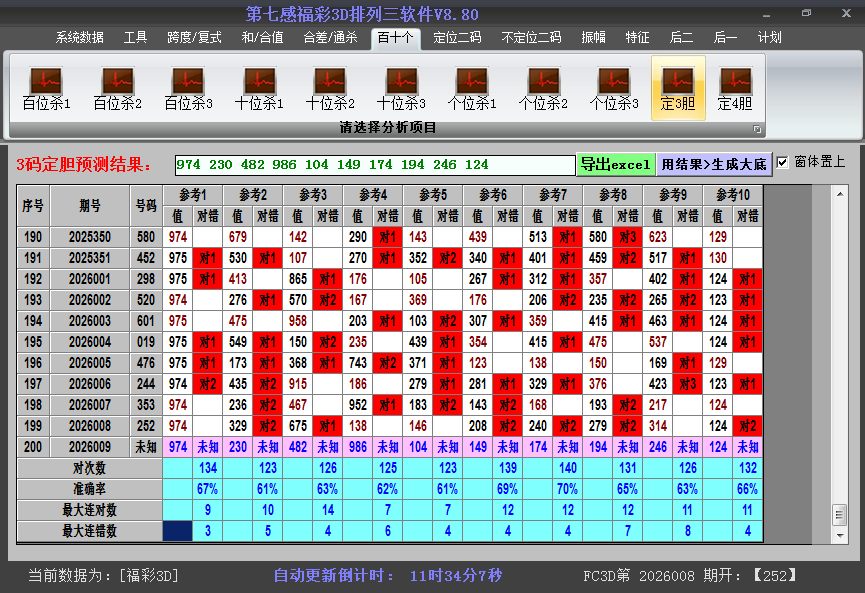
Task: Click the table's vertical scrollbar down arrow
Action: point(840,534)
